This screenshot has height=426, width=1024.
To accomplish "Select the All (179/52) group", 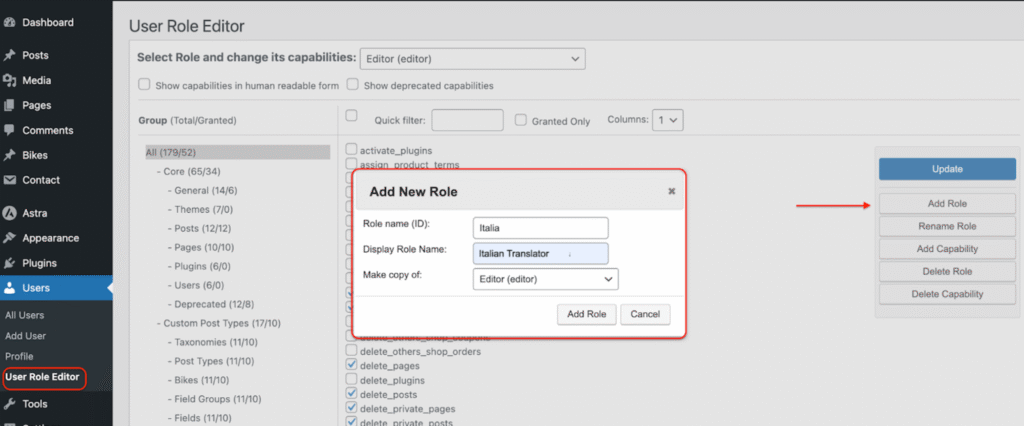I will click(x=238, y=152).
